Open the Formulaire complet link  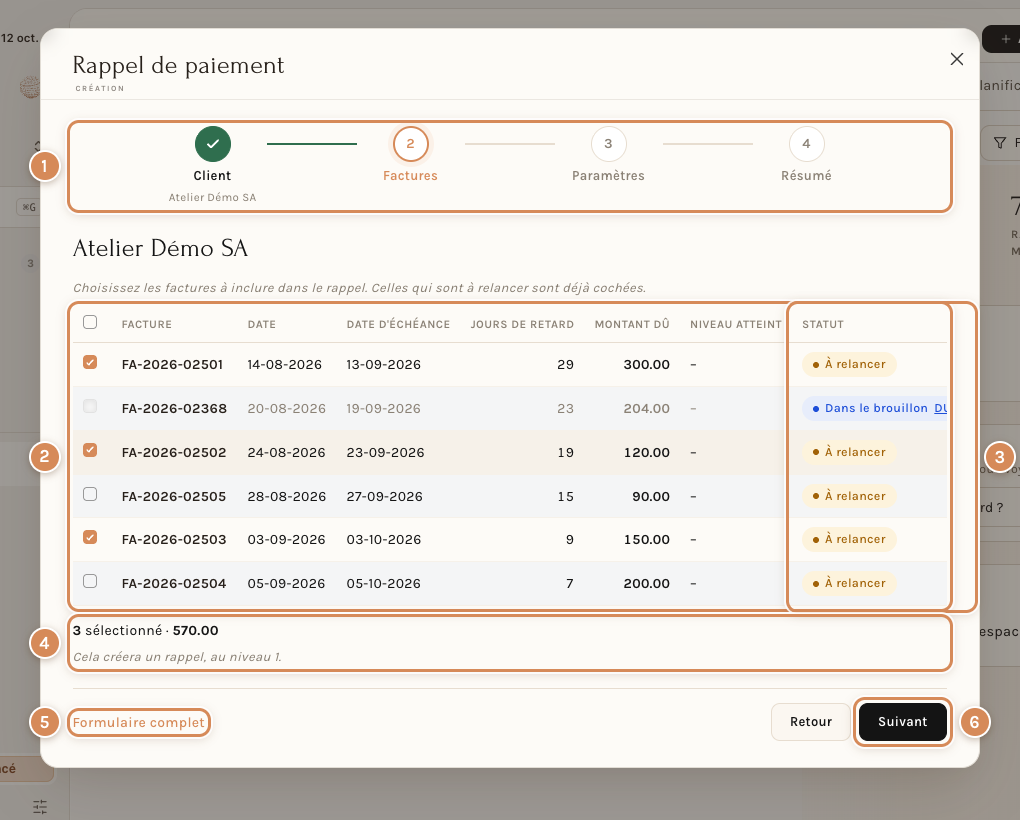click(139, 722)
